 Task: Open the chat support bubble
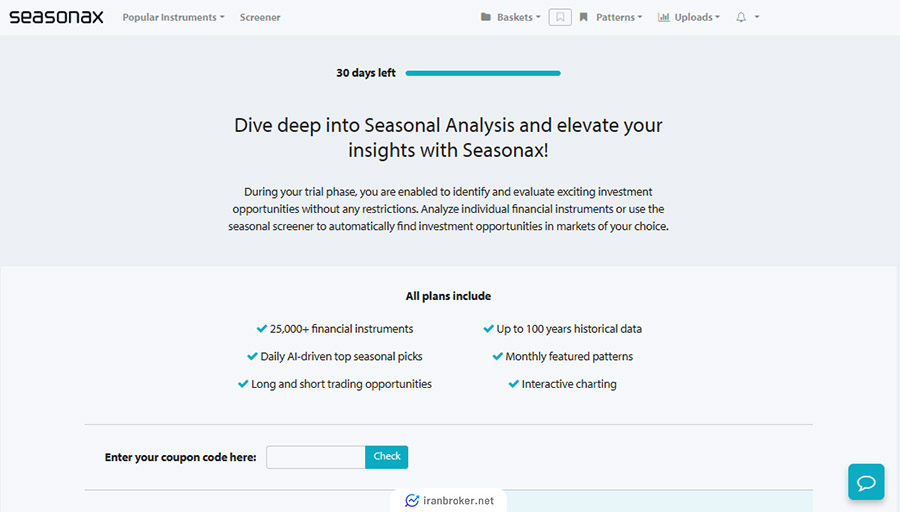[866, 482]
